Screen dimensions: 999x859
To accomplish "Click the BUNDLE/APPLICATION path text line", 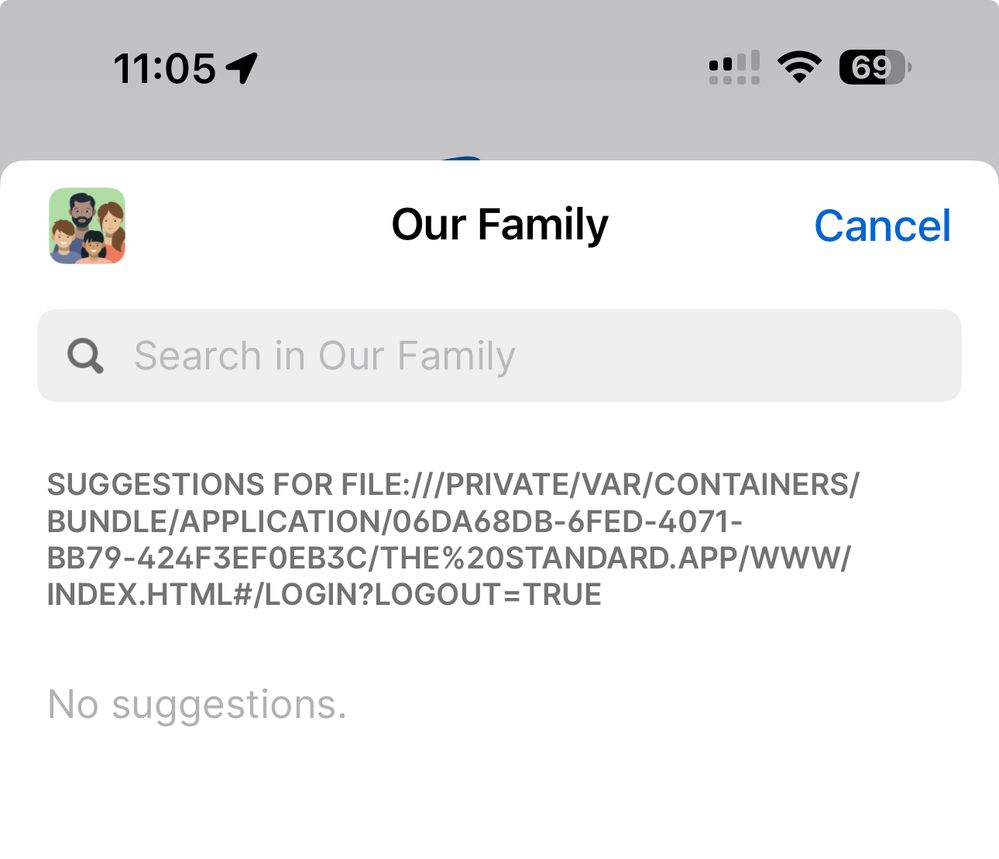I will coord(395,522).
